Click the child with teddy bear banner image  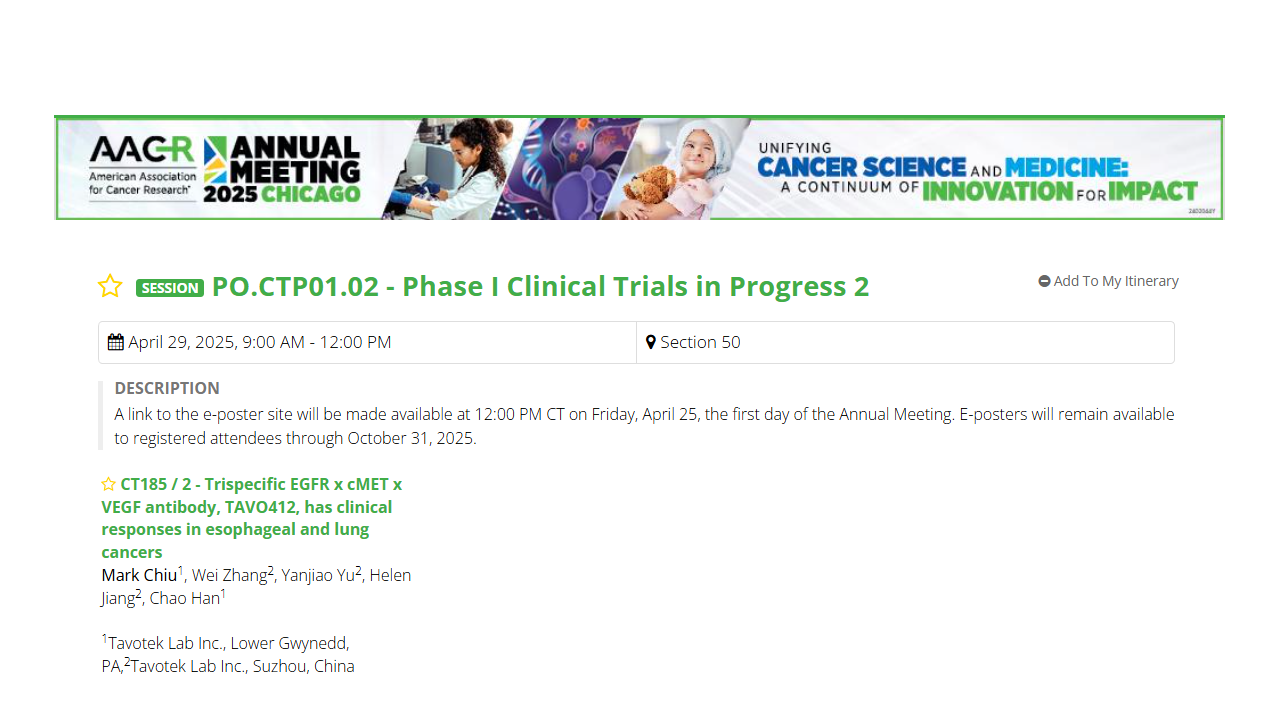(680, 169)
